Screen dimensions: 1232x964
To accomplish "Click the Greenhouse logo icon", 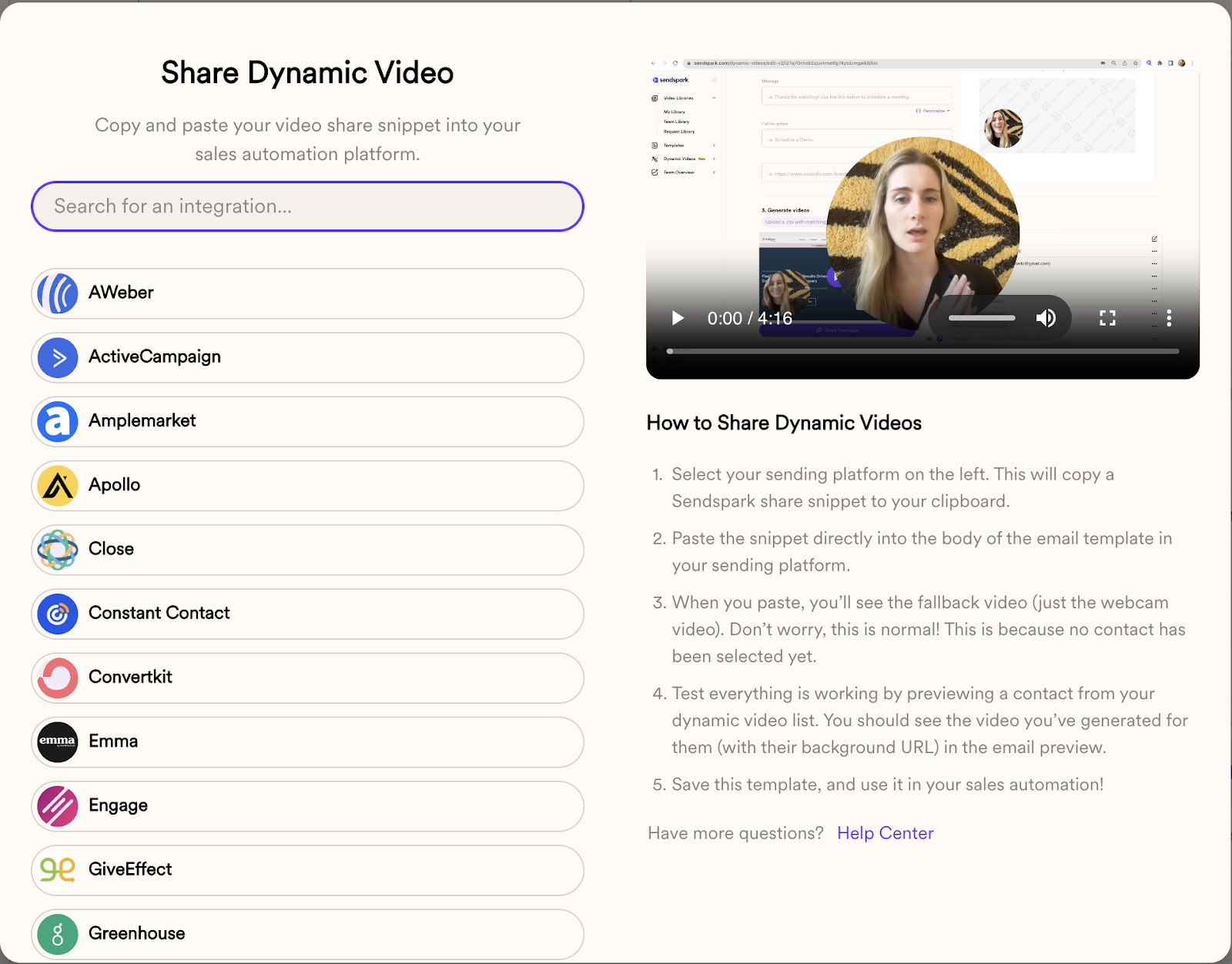I will (x=58, y=934).
